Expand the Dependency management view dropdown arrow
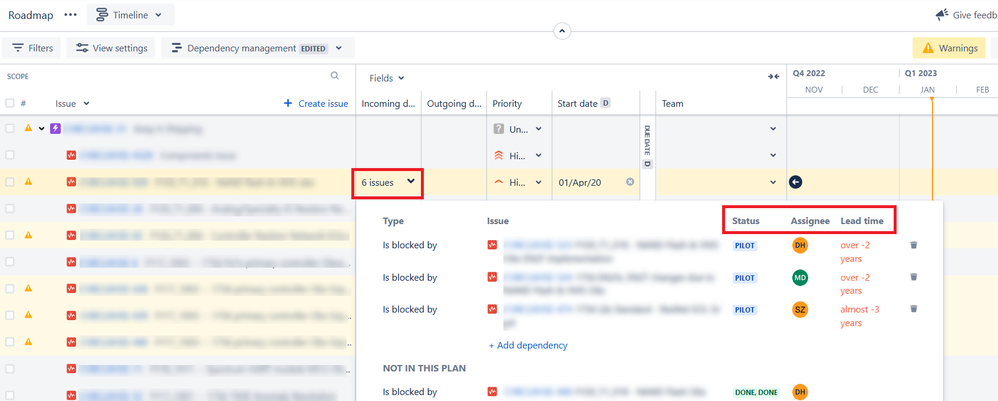This screenshot has height=401, width=998. (339, 48)
